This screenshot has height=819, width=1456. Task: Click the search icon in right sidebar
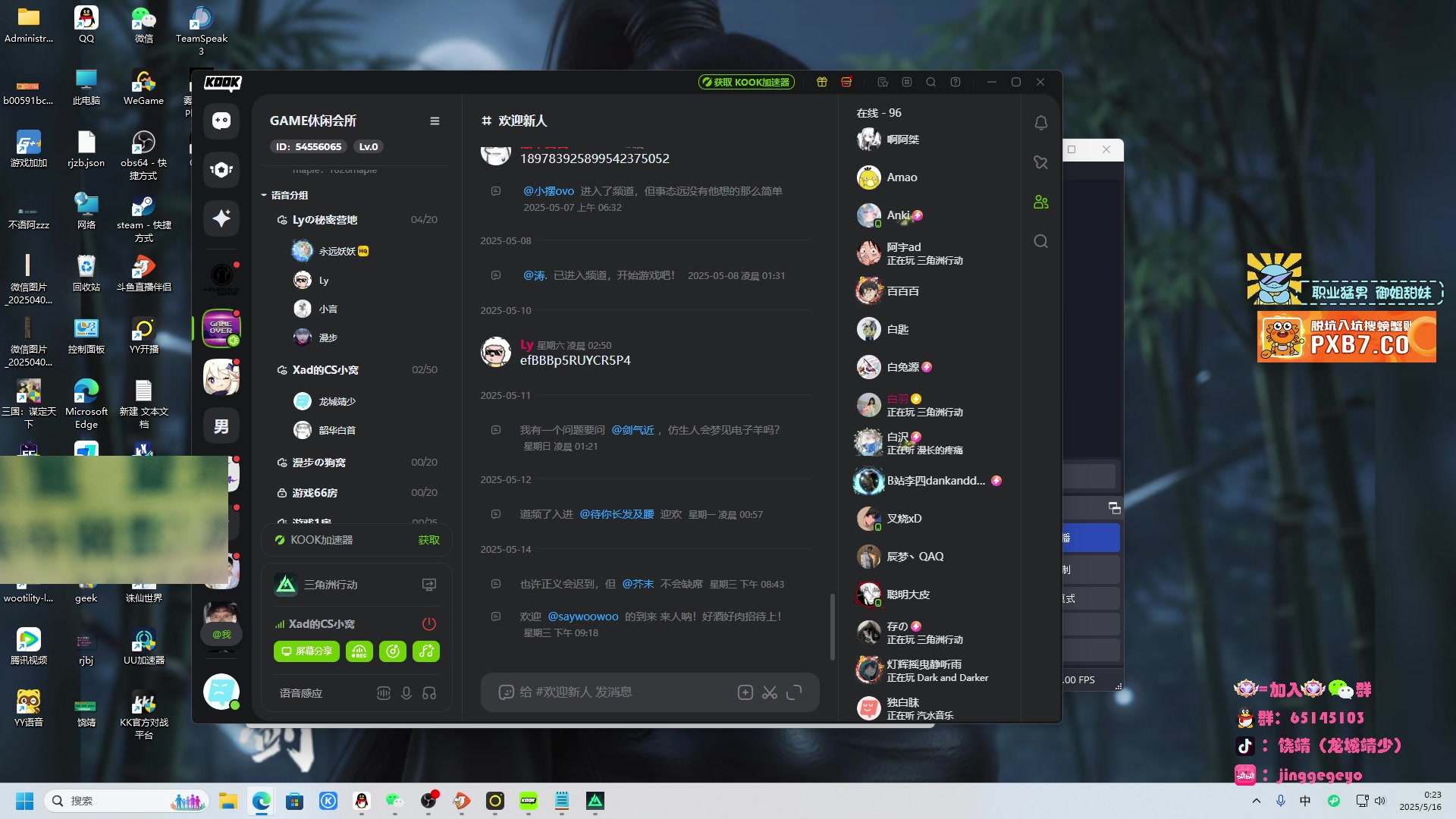click(x=1041, y=241)
